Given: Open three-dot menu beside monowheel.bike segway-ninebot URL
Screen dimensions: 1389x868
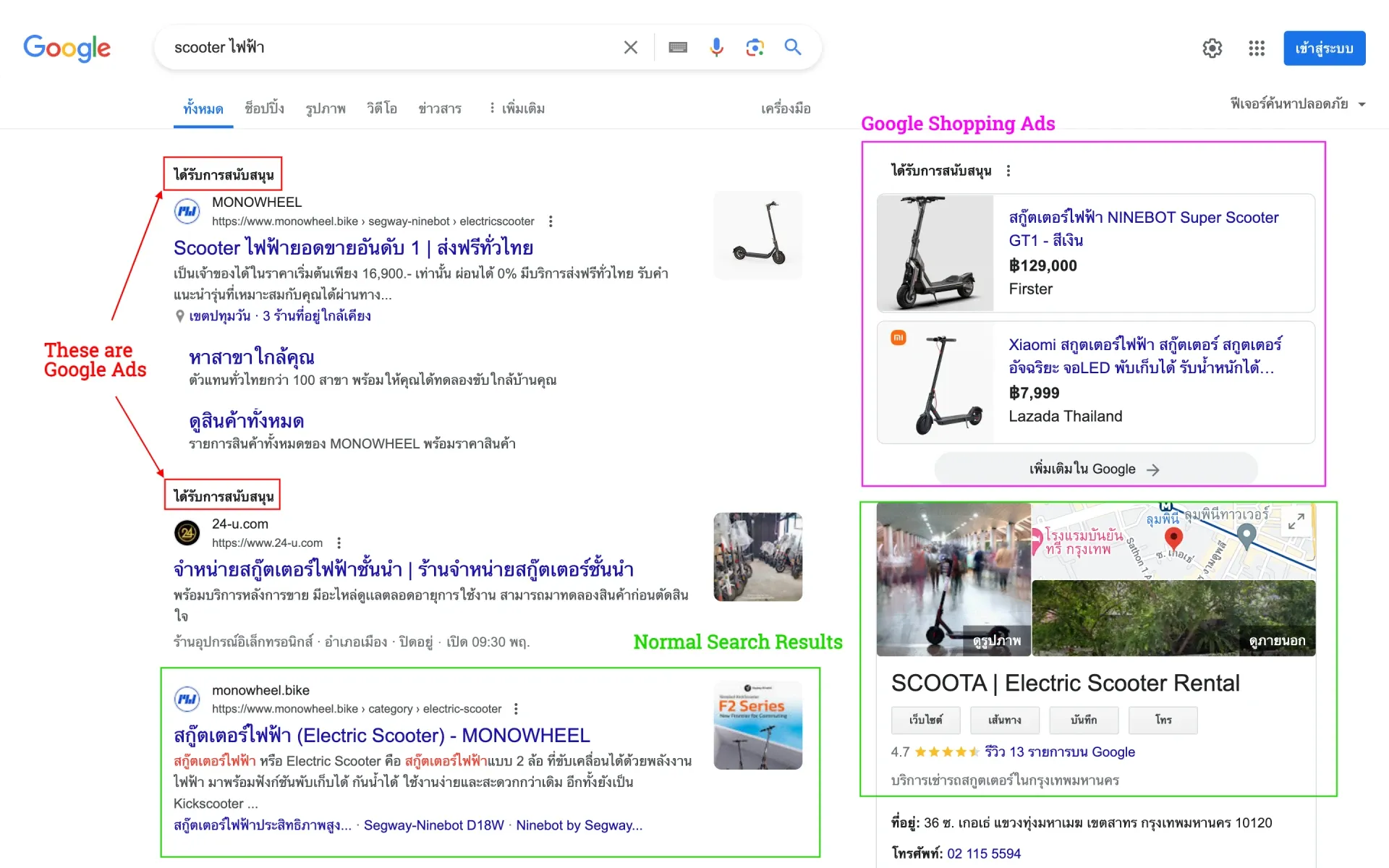Looking at the screenshot, I should (551, 221).
